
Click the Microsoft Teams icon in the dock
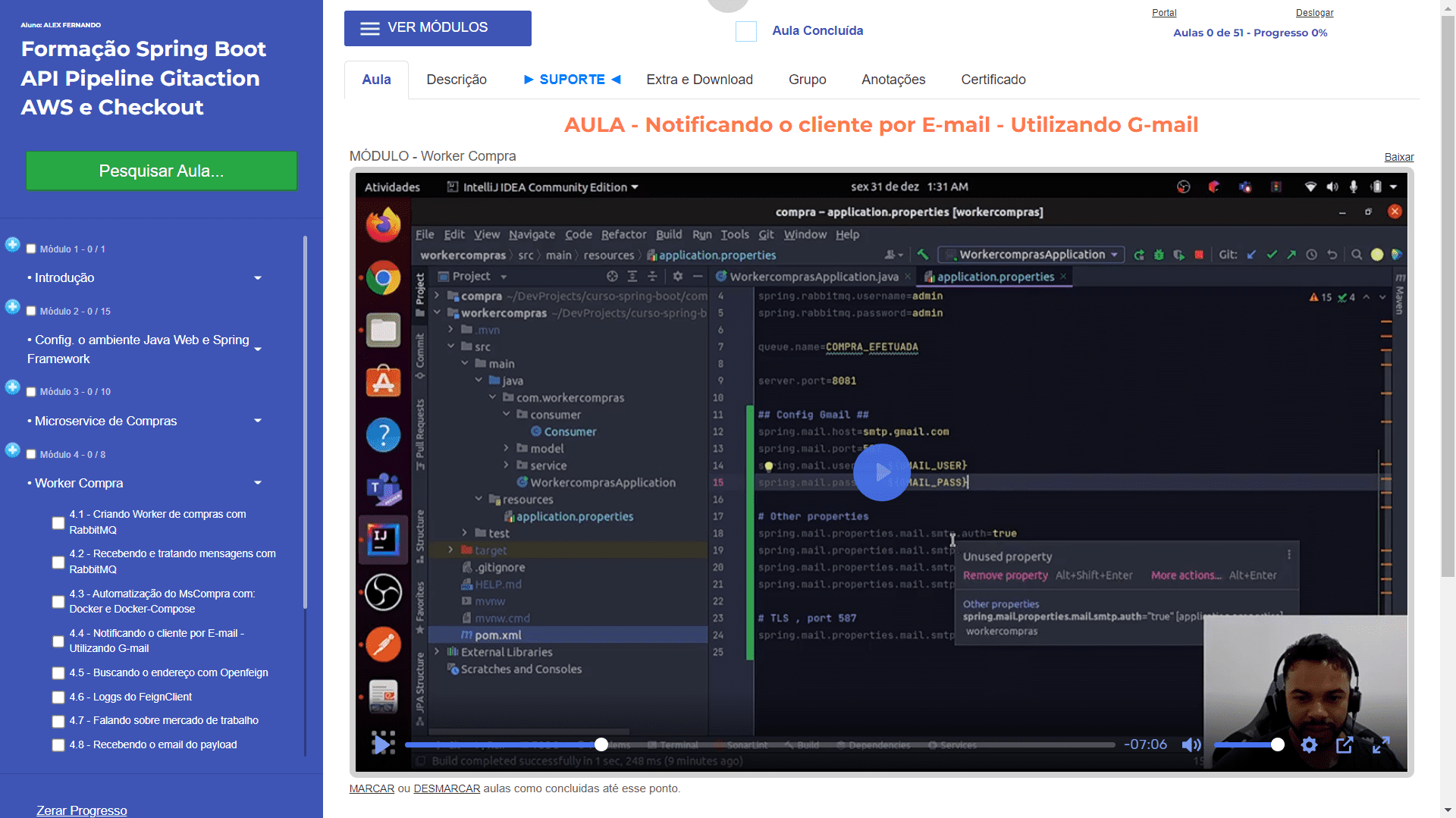pyautogui.click(x=383, y=488)
